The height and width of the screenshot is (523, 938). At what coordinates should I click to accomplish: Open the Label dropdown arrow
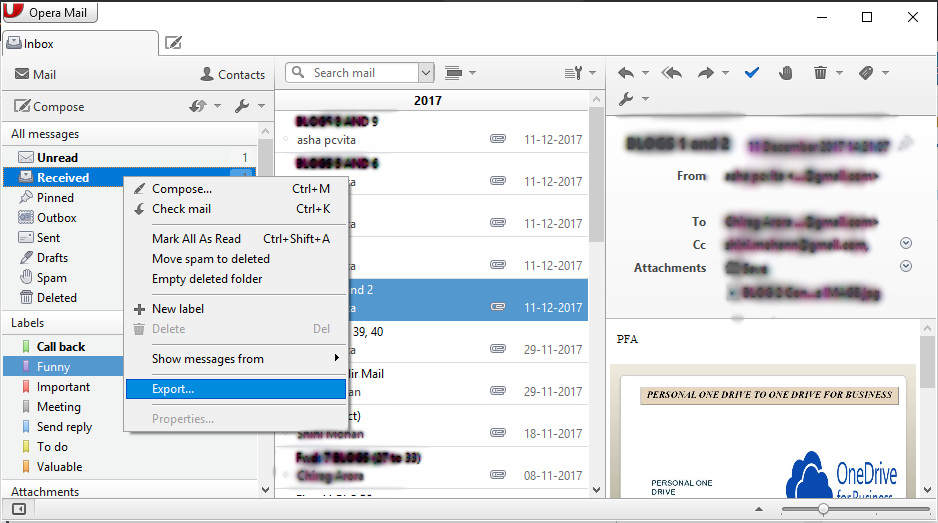(885, 73)
